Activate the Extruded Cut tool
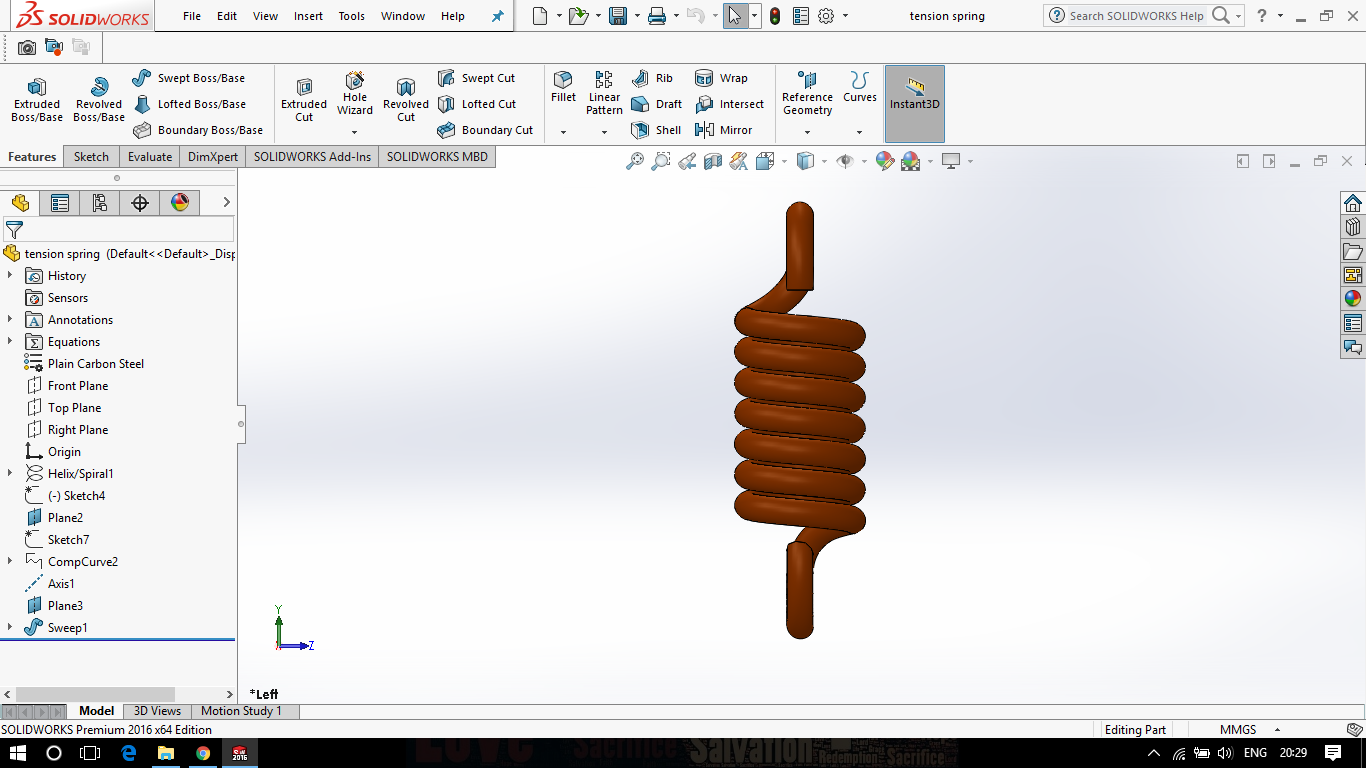Screen dimensions: 1366x768 click(x=304, y=100)
